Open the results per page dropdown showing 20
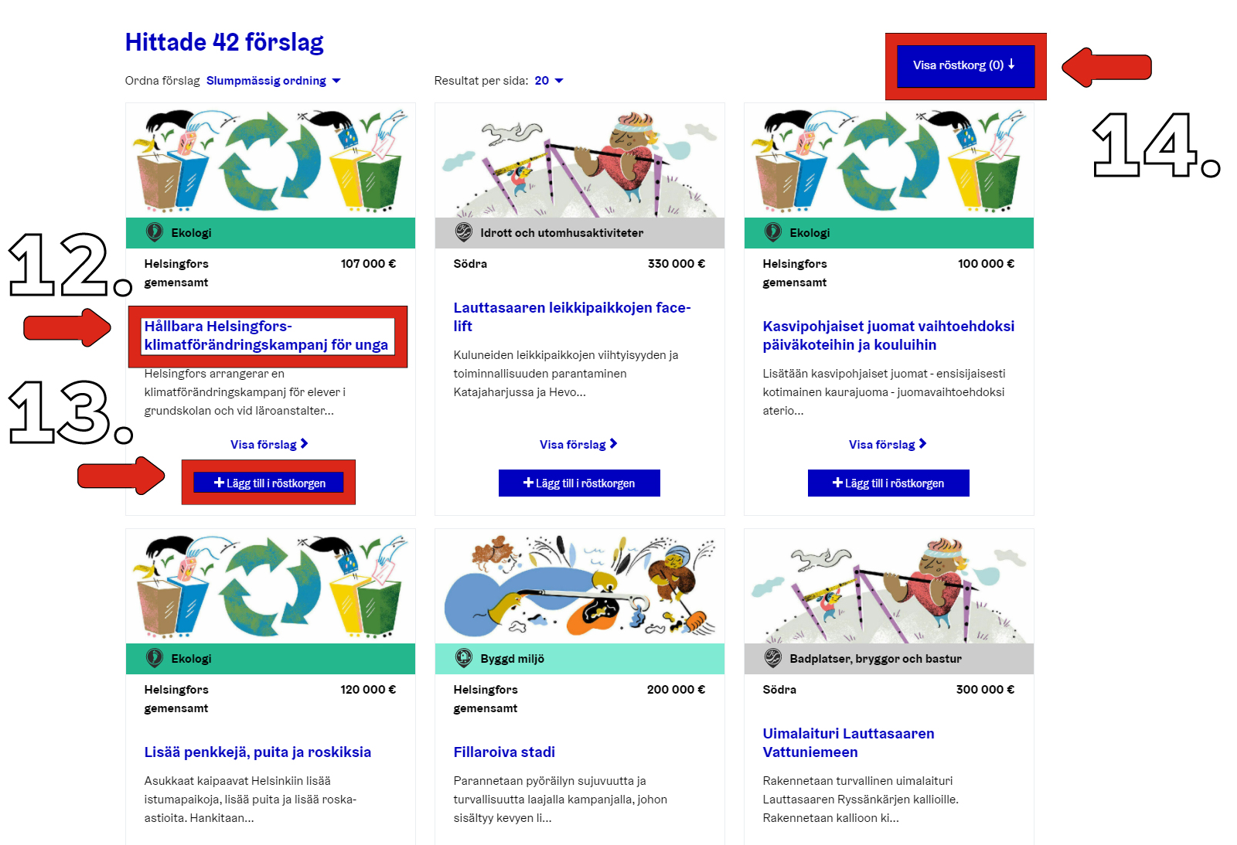The image size is (1237, 845). (549, 81)
